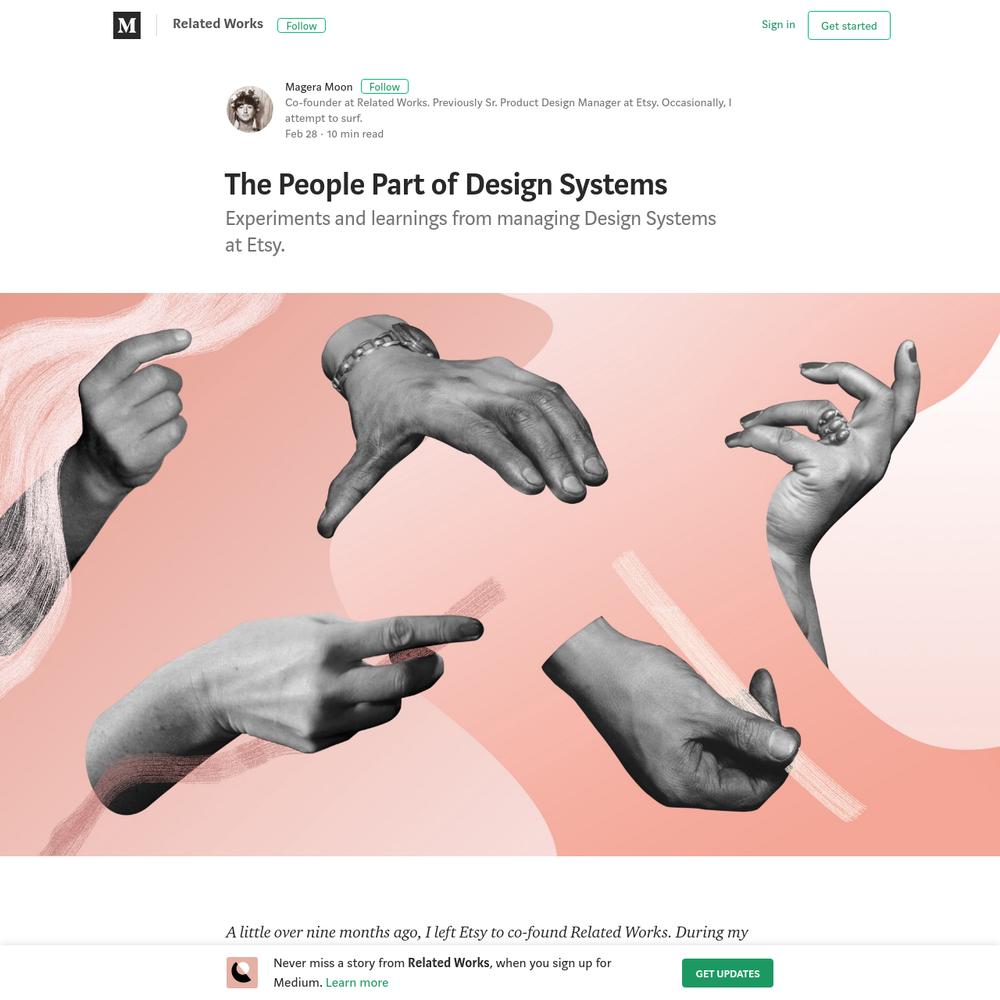1000x1000 pixels.
Task: Click the GET UPDATES button
Action: pyautogui.click(x=727, y=973)
